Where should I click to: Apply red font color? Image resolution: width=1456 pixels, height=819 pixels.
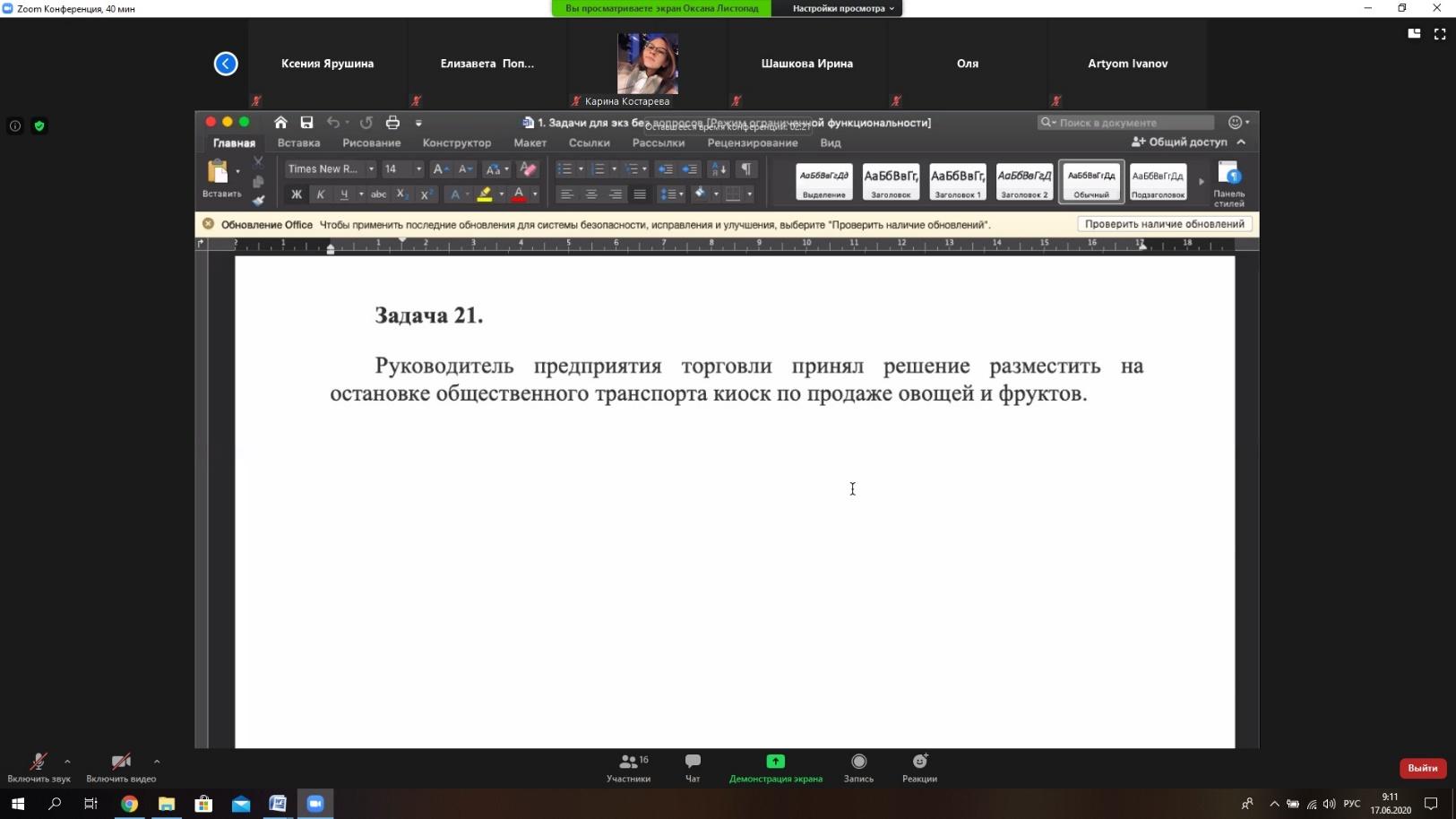[519, 194]
